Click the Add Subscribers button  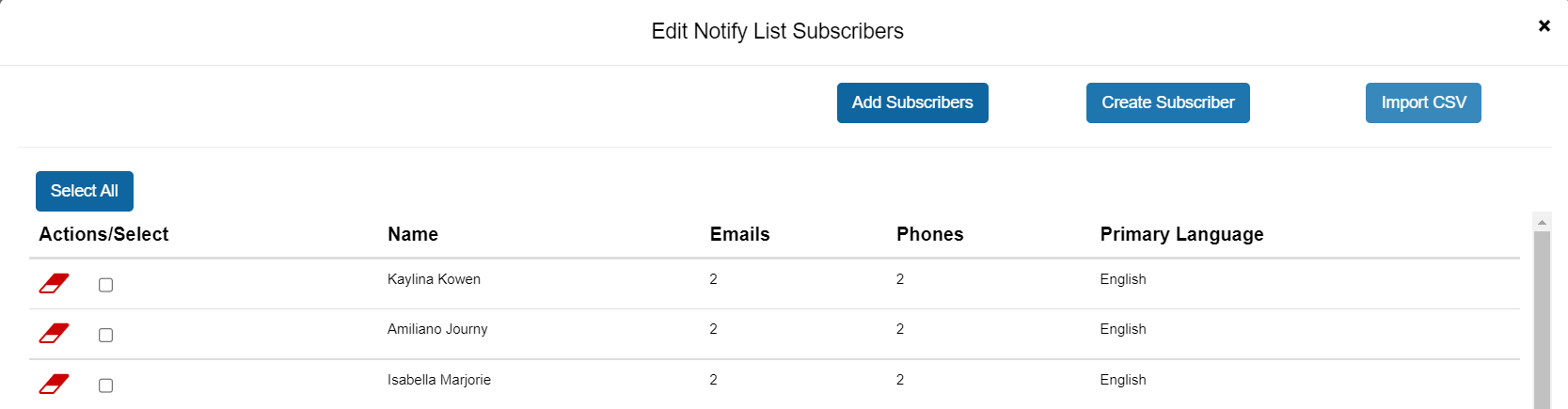click(x=912, y=102)
